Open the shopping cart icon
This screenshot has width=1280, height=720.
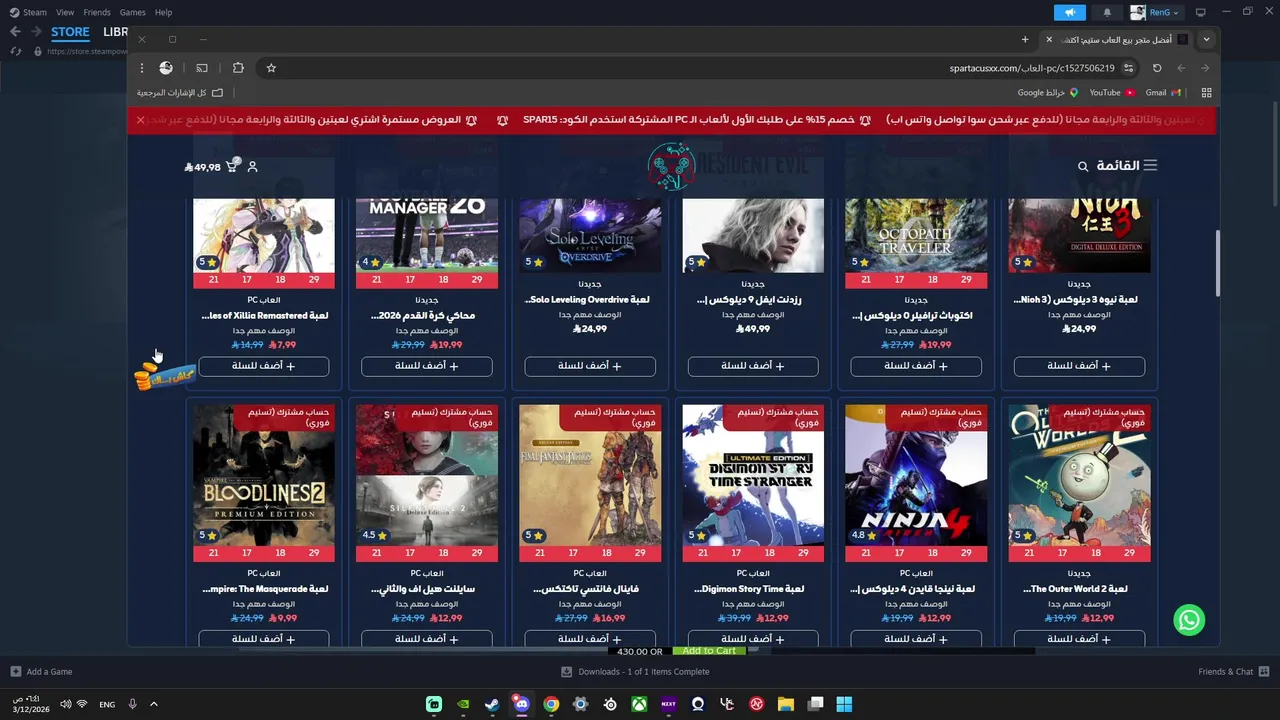click(232, 166)
